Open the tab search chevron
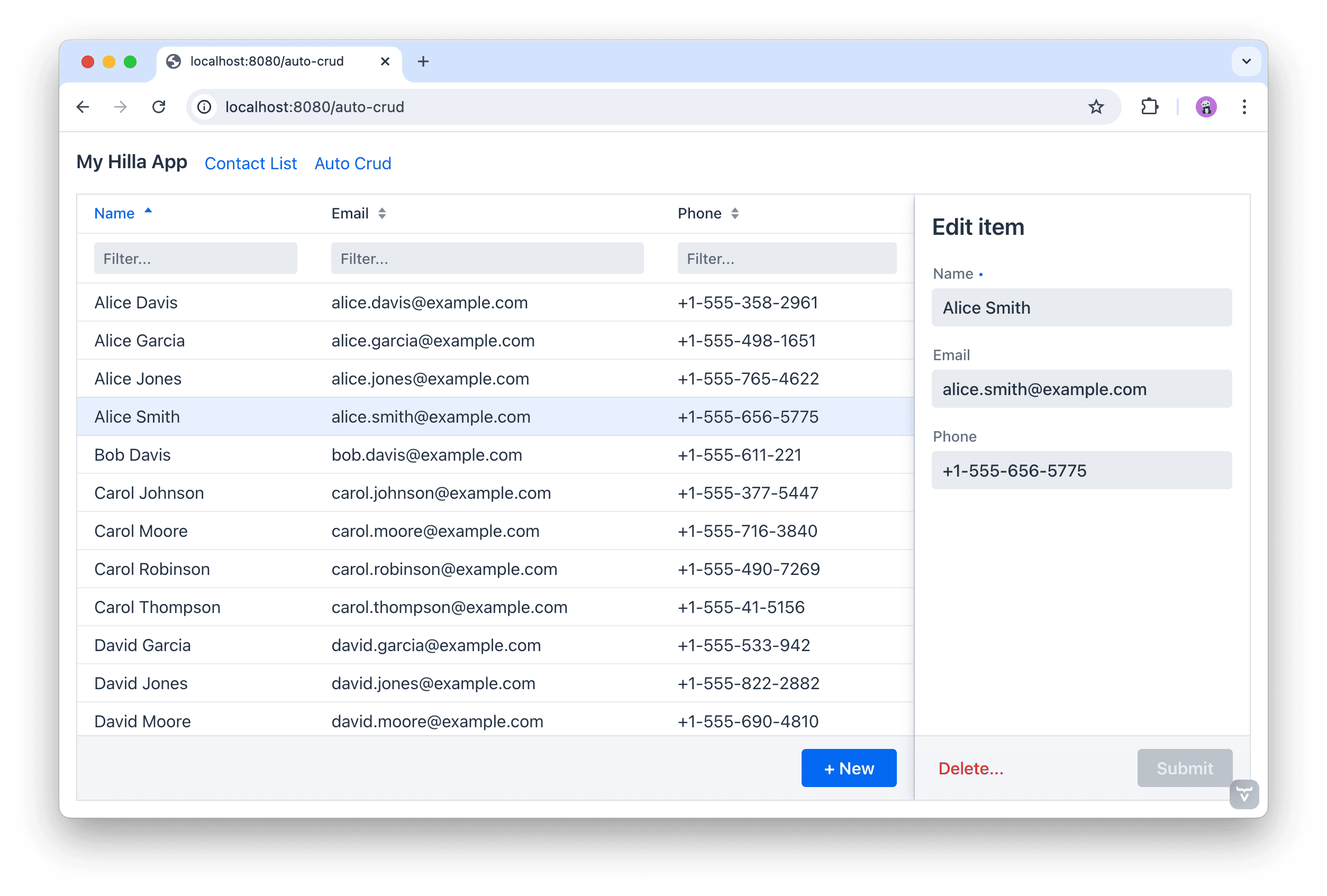 pos(1247,61)
